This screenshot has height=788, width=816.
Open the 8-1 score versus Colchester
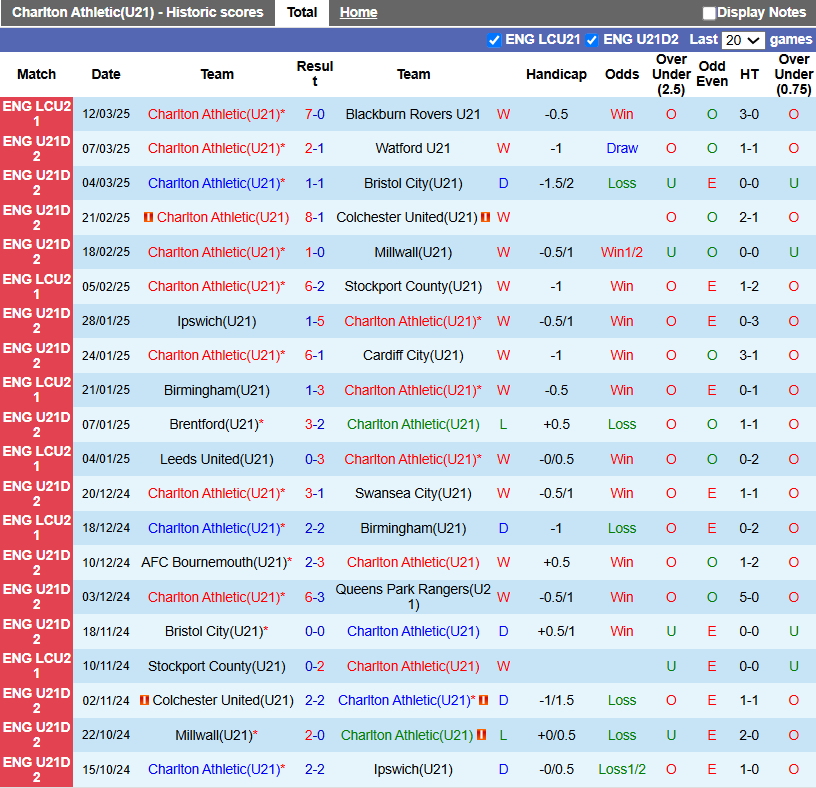[314, 217]
